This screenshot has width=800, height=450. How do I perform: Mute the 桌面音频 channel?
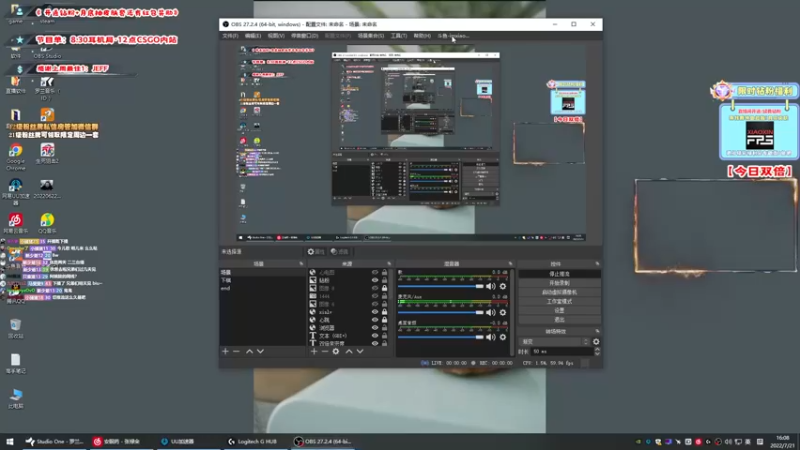pos(491,337)
